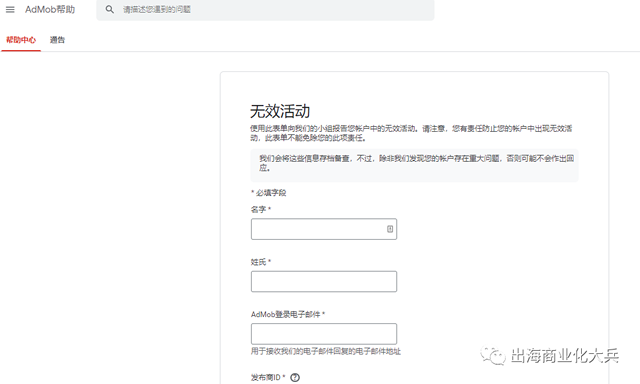This screenshot has width=640, height=384.
Task: Focus the 名字 text field
Action: [324, 229]
